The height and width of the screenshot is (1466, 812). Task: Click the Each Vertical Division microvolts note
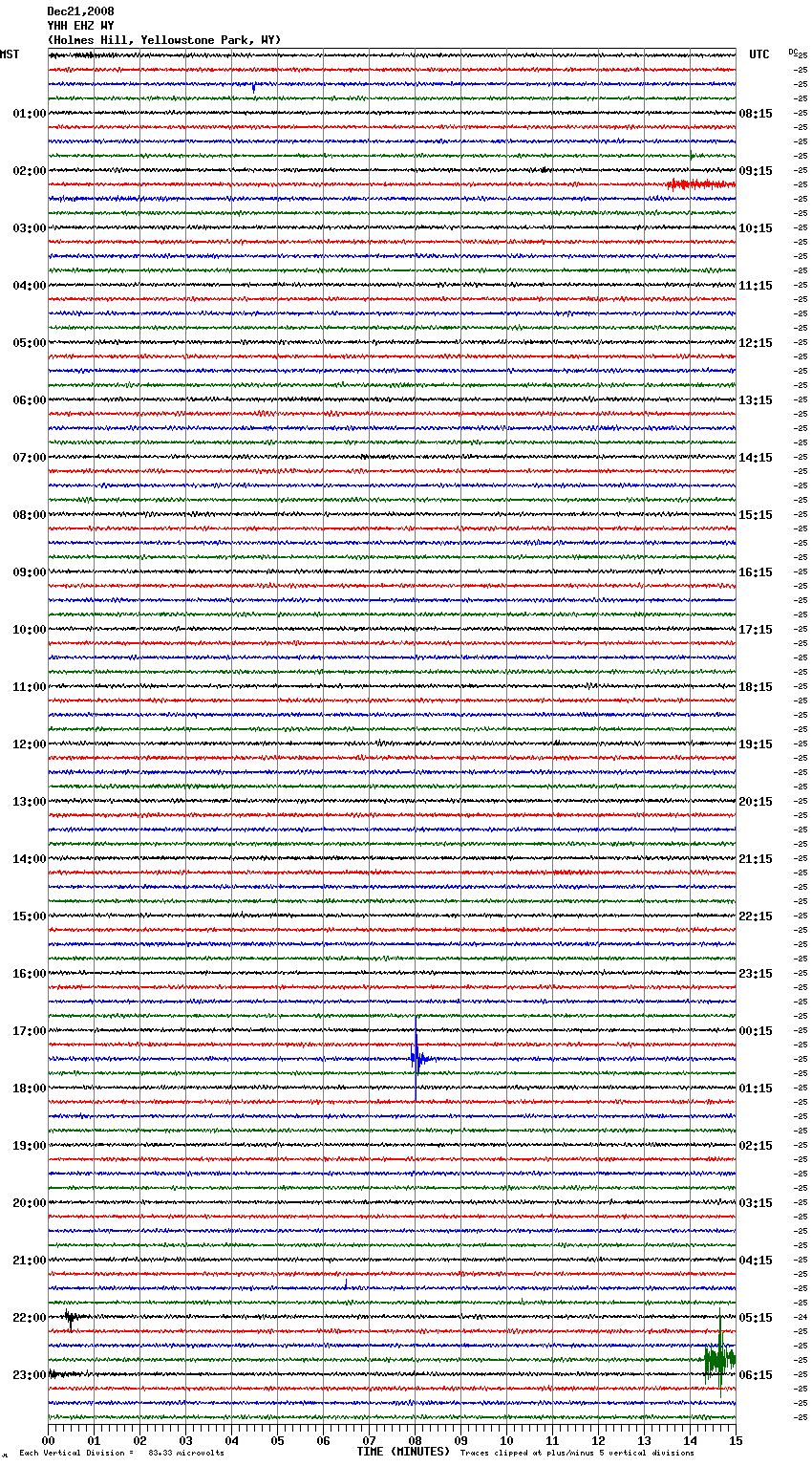click(x=121, y=1453)
